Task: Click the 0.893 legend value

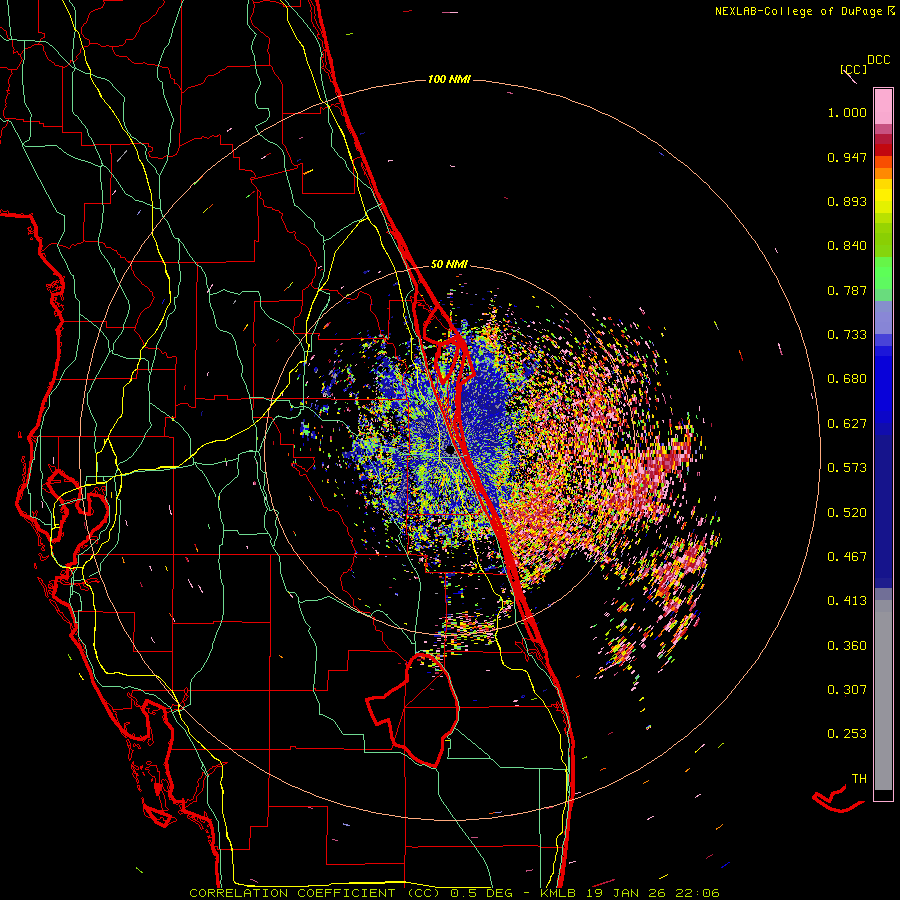Action: tap(847, 201)
